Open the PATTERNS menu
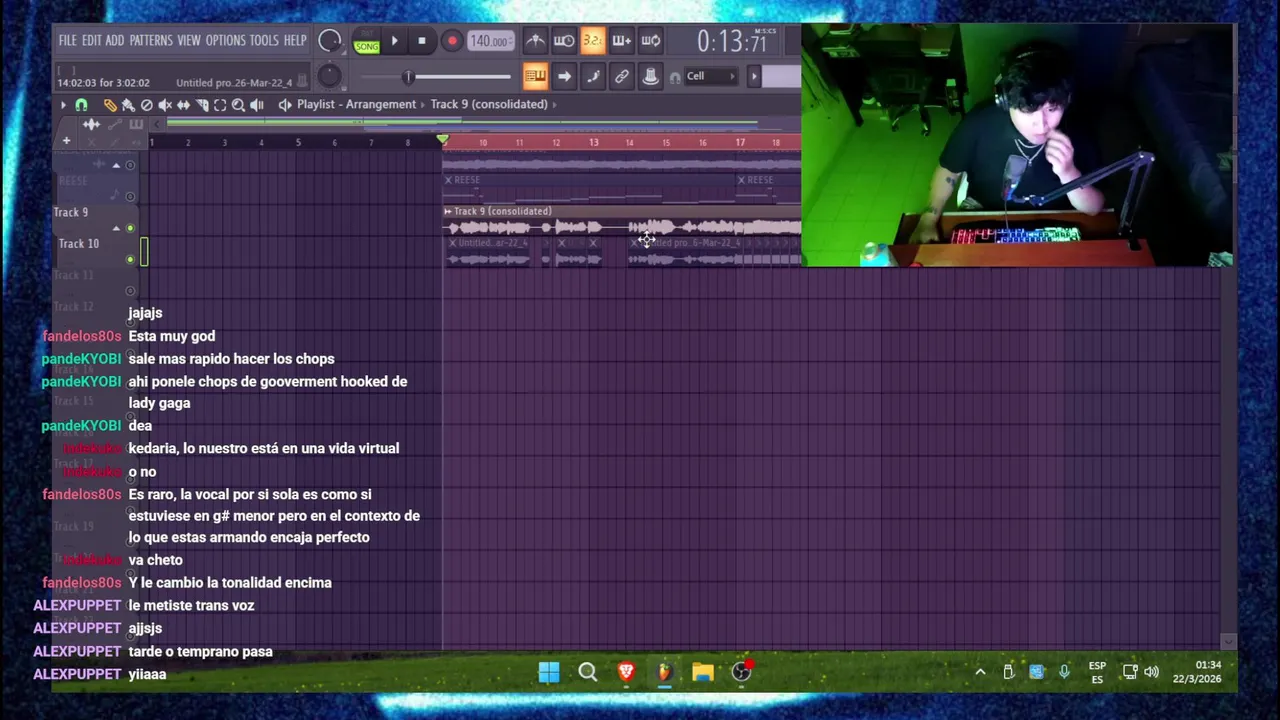Image resolution: width=1280 pixels, height=720 pixels. (x=151, y=41)
